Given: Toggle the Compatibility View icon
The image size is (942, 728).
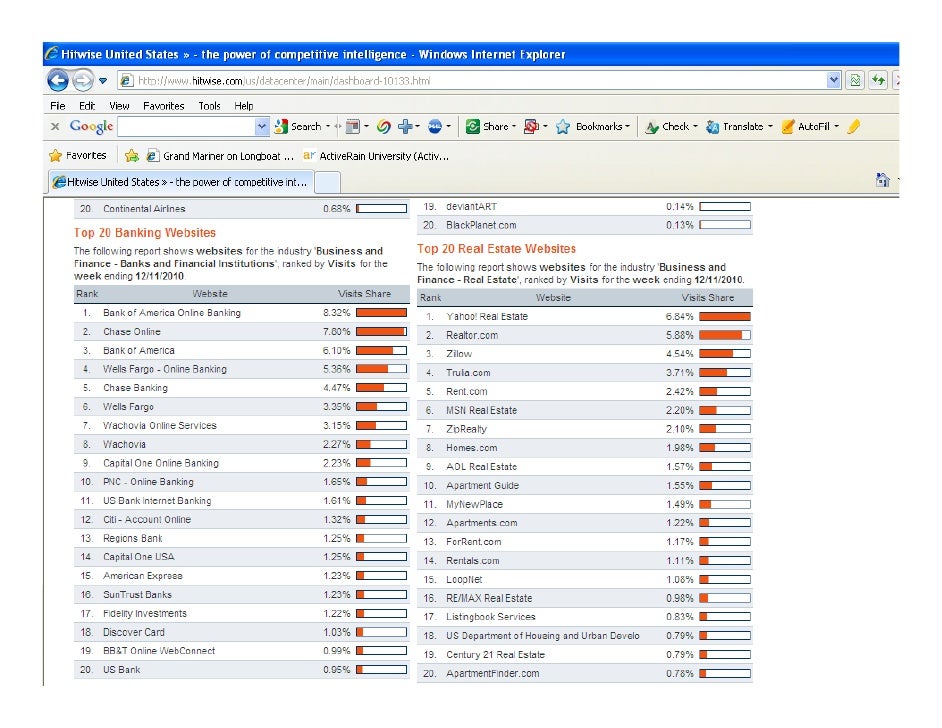Looking at the screenshot, I should [855, 80].
